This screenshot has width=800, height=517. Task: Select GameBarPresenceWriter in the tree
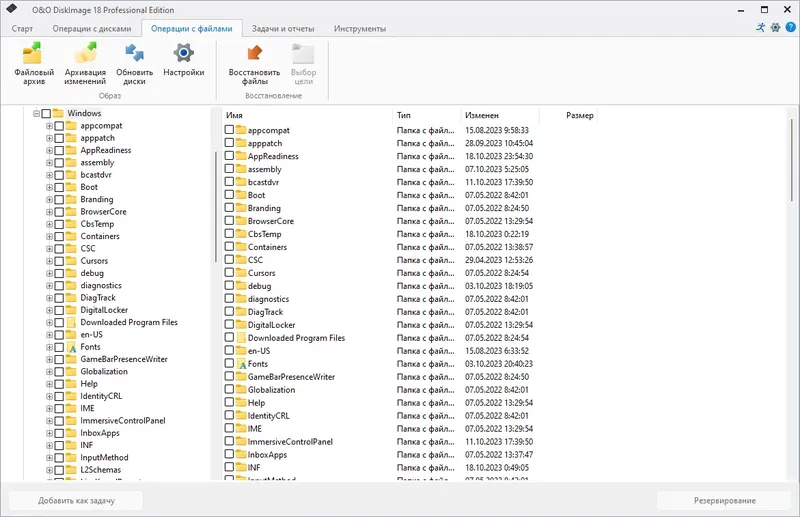[124, 359]
